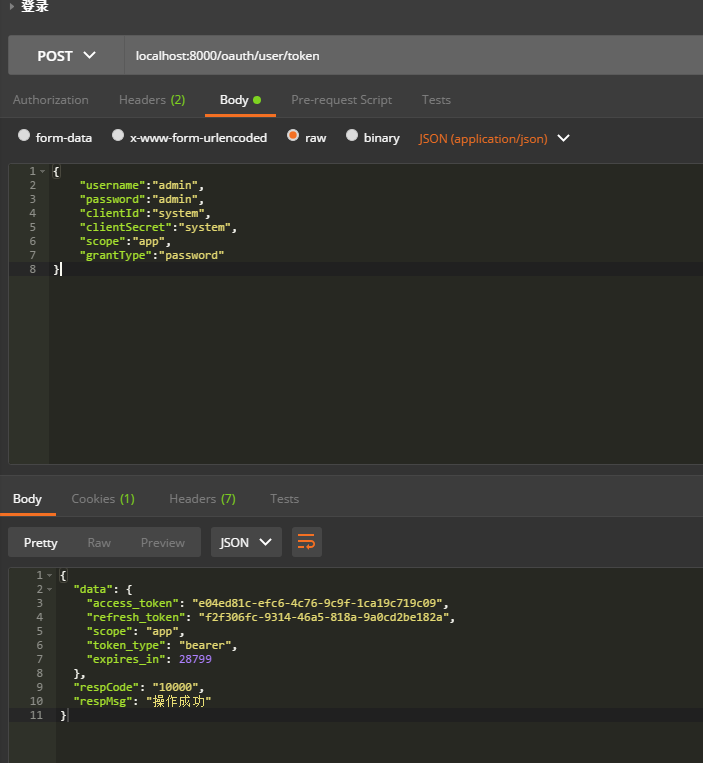Click the request "scope":"app" line

[125, 241]
